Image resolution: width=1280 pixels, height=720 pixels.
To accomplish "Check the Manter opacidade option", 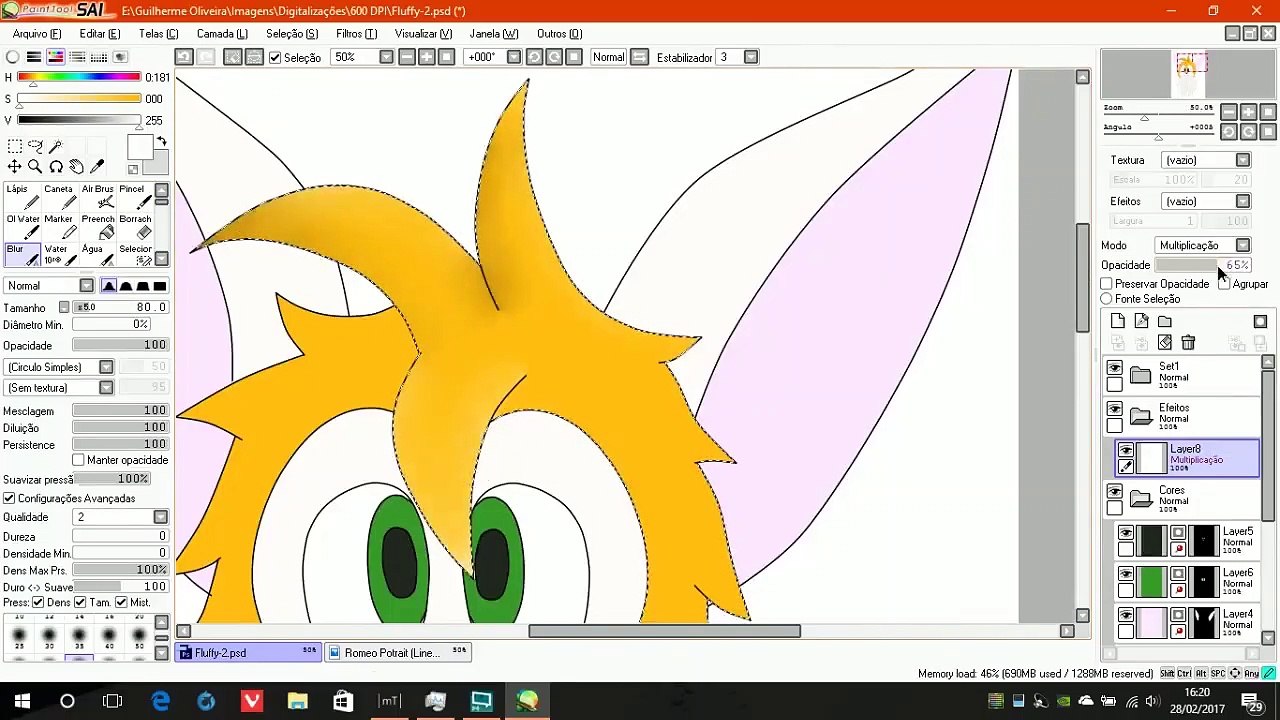I will pos(78,460).
